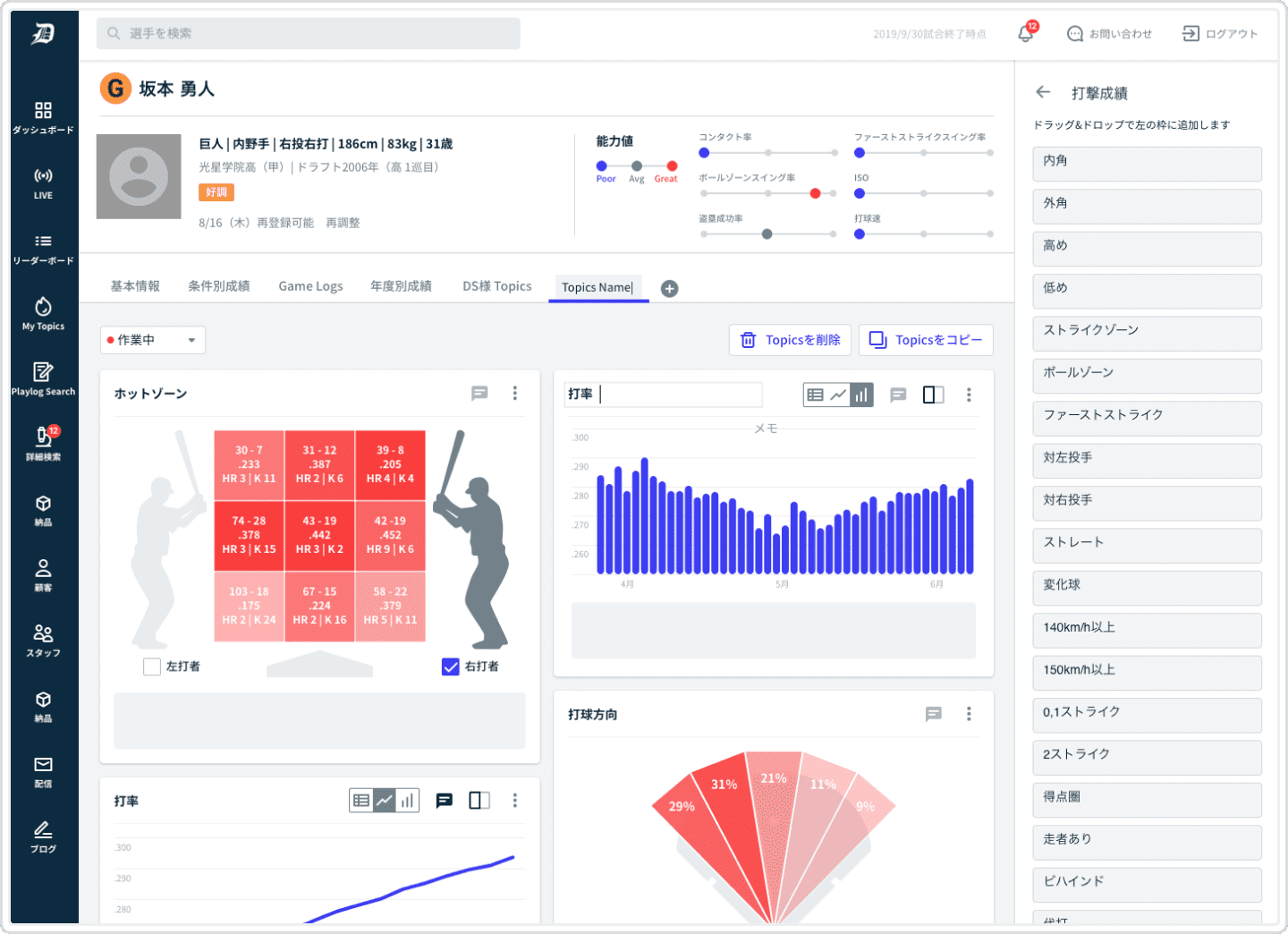Click the 盗塁成功率 slider handle
The image size is (1288, 934).
point(767,234)
